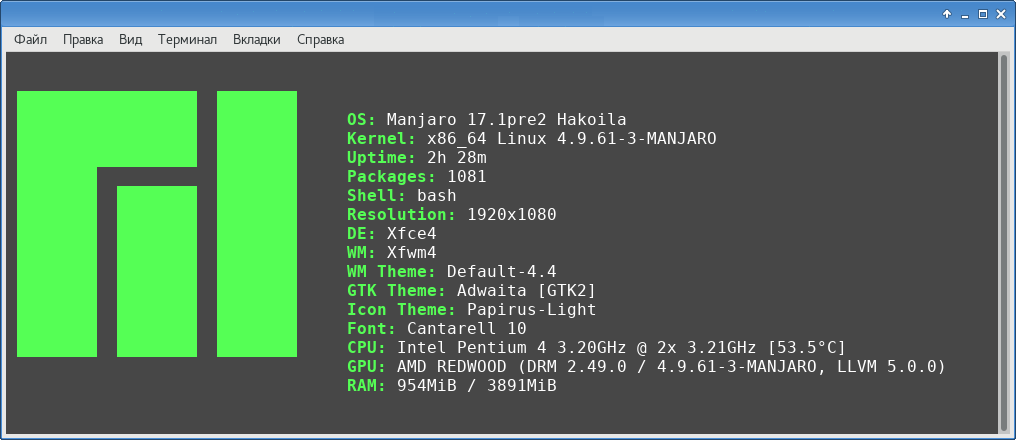Open the Файл menu
The width and height of the screenshot is (1016, 440).
point(30,40)
